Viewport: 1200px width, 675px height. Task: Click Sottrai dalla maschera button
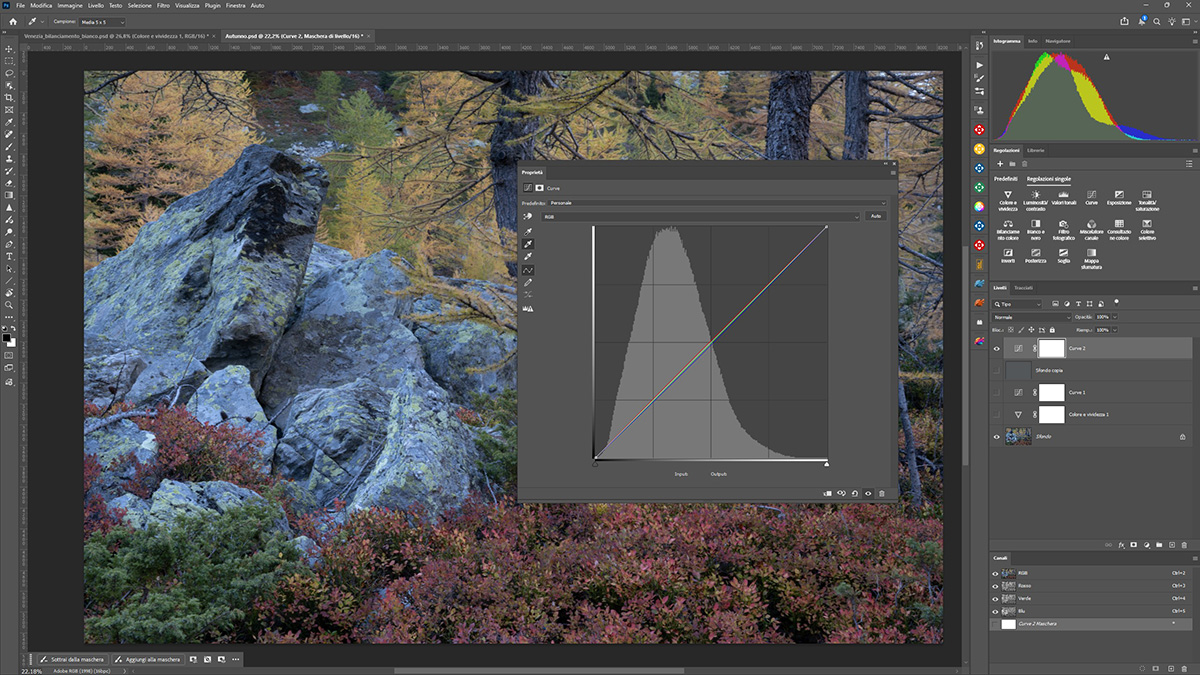pos(73,659)
